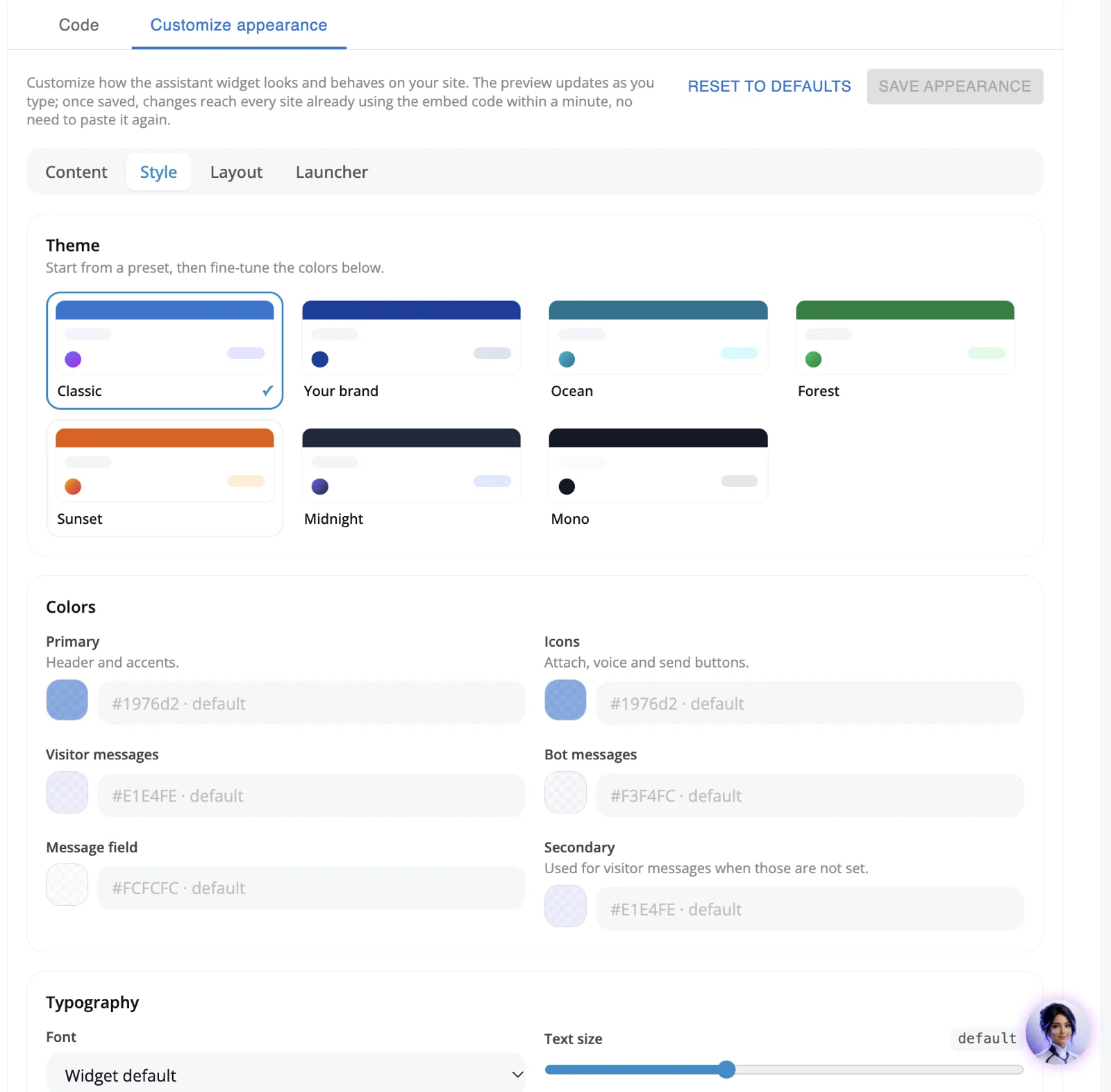Choose the Mono theme card

tap(658, 479)
